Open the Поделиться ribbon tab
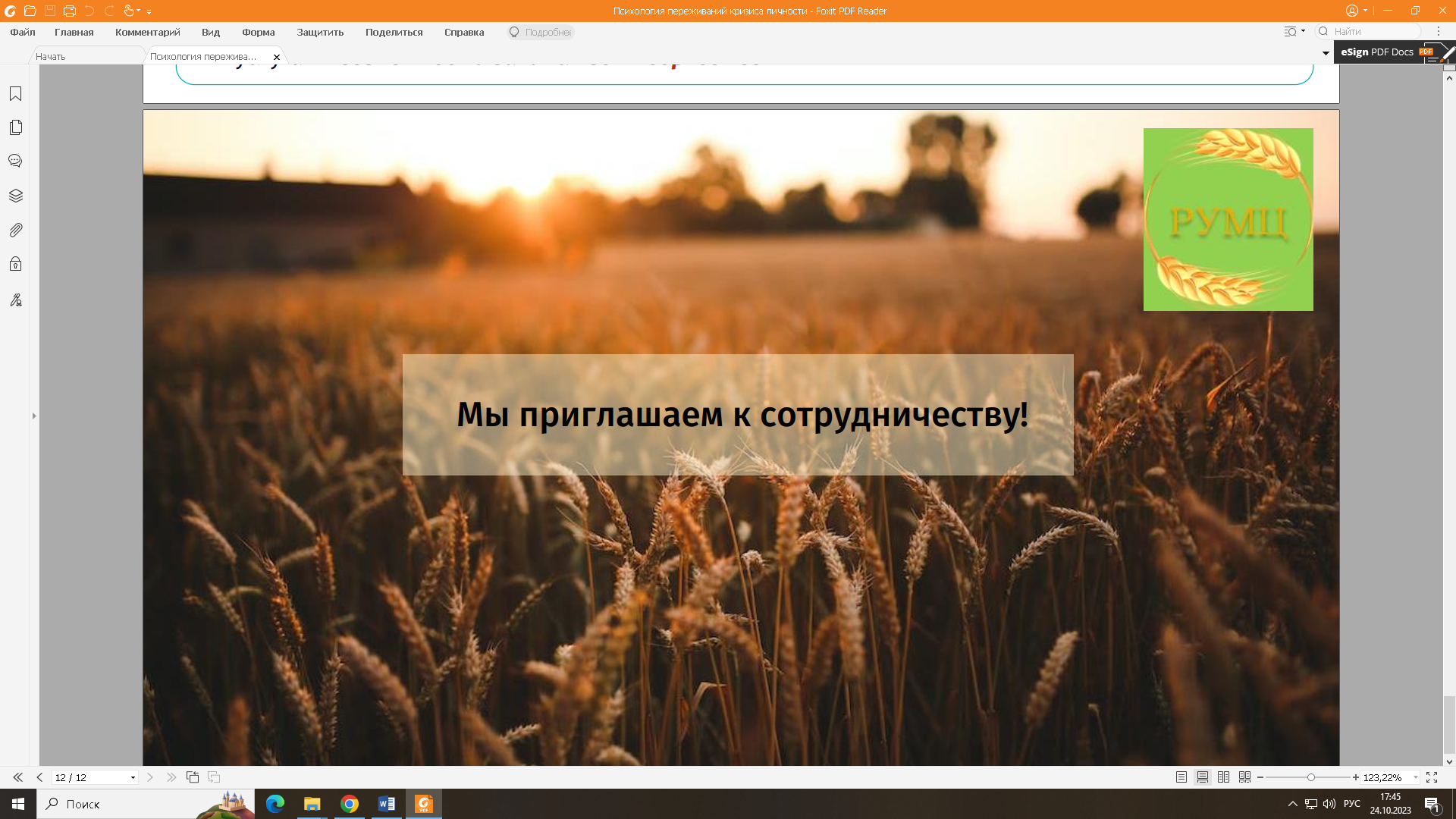Viewport: 1456px width, 819px height. pos(394,32)
